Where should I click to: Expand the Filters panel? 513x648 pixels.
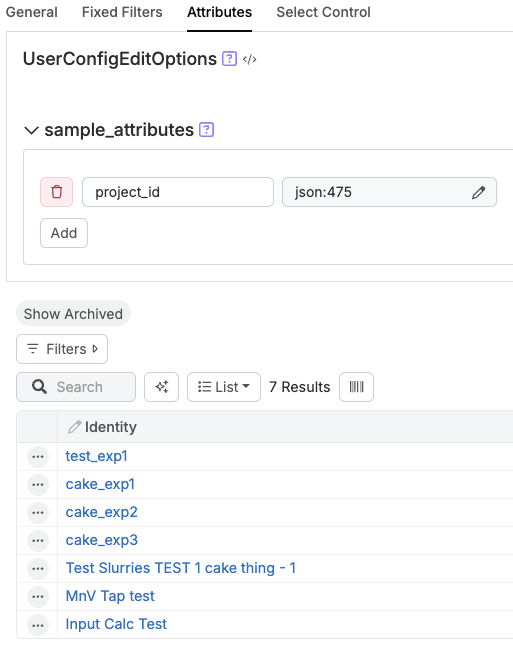coord(62,349)
